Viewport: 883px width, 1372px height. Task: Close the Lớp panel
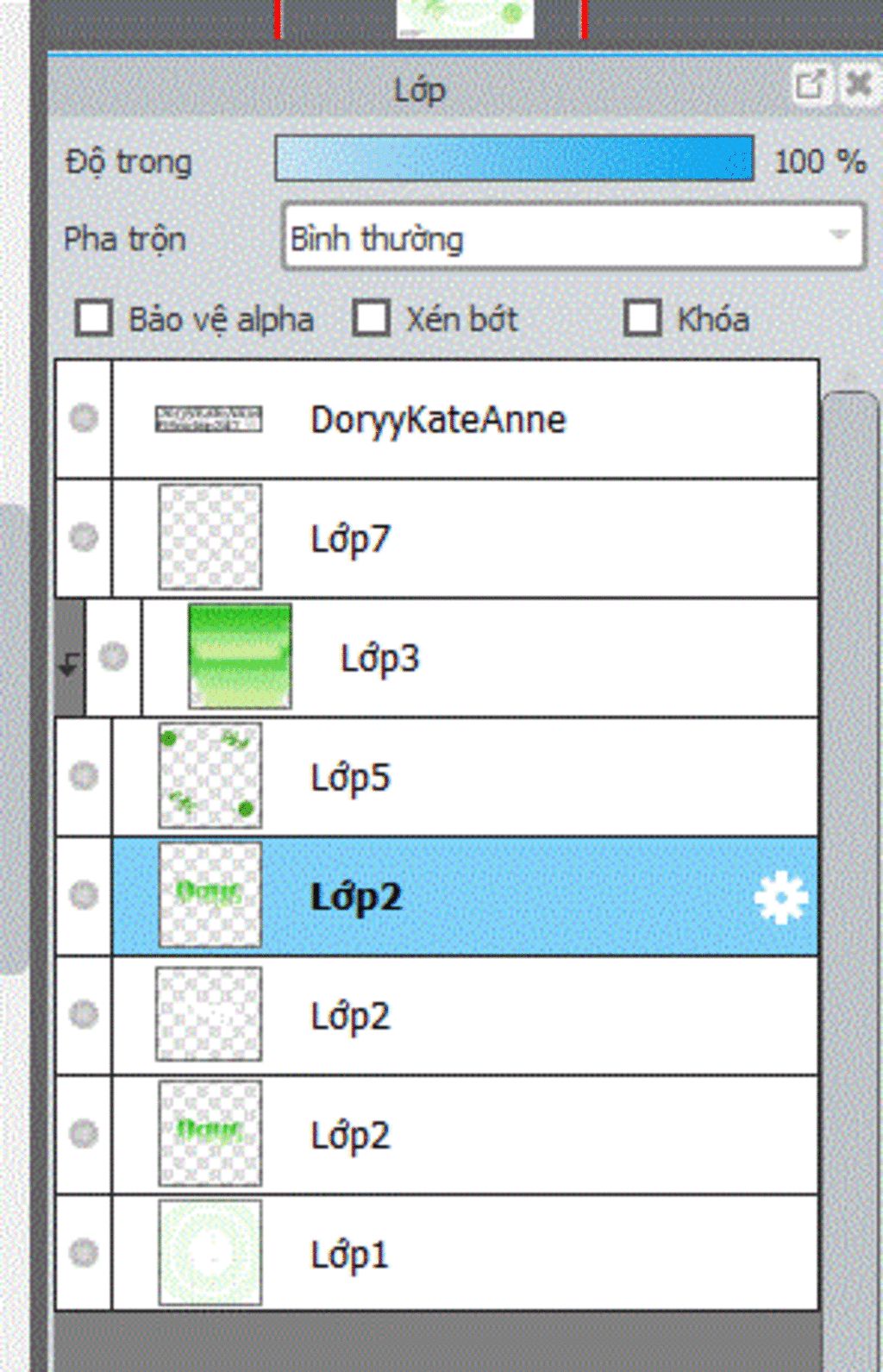tap(858, 85)
